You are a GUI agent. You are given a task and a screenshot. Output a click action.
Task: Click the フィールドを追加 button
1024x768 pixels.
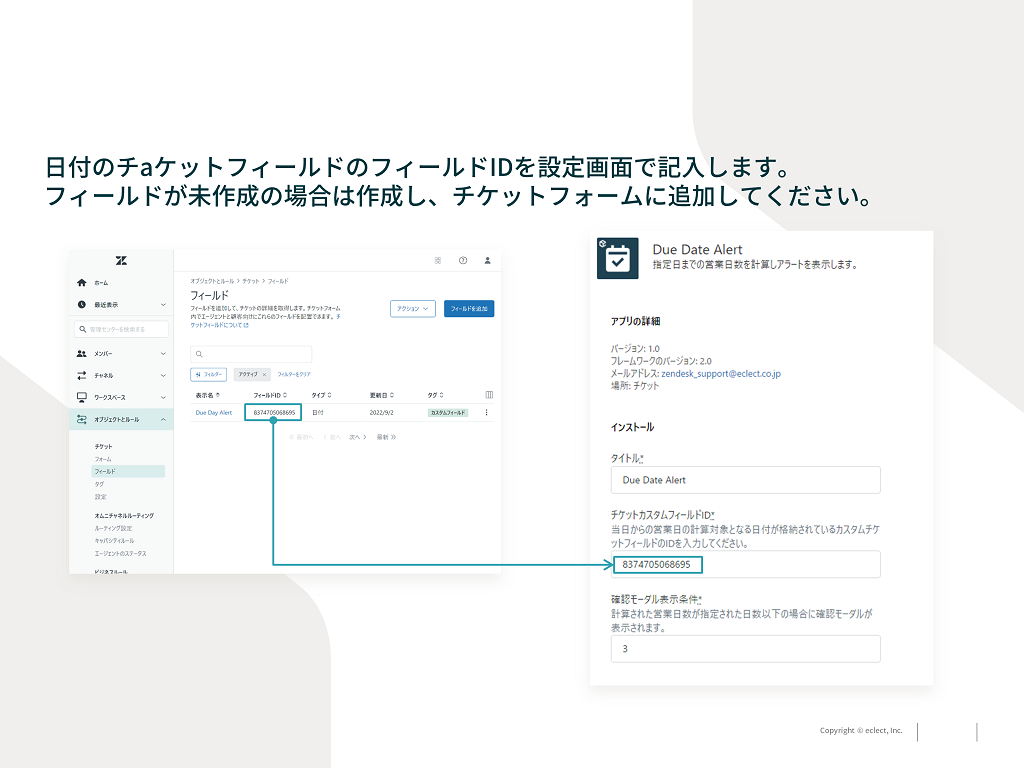468,309
